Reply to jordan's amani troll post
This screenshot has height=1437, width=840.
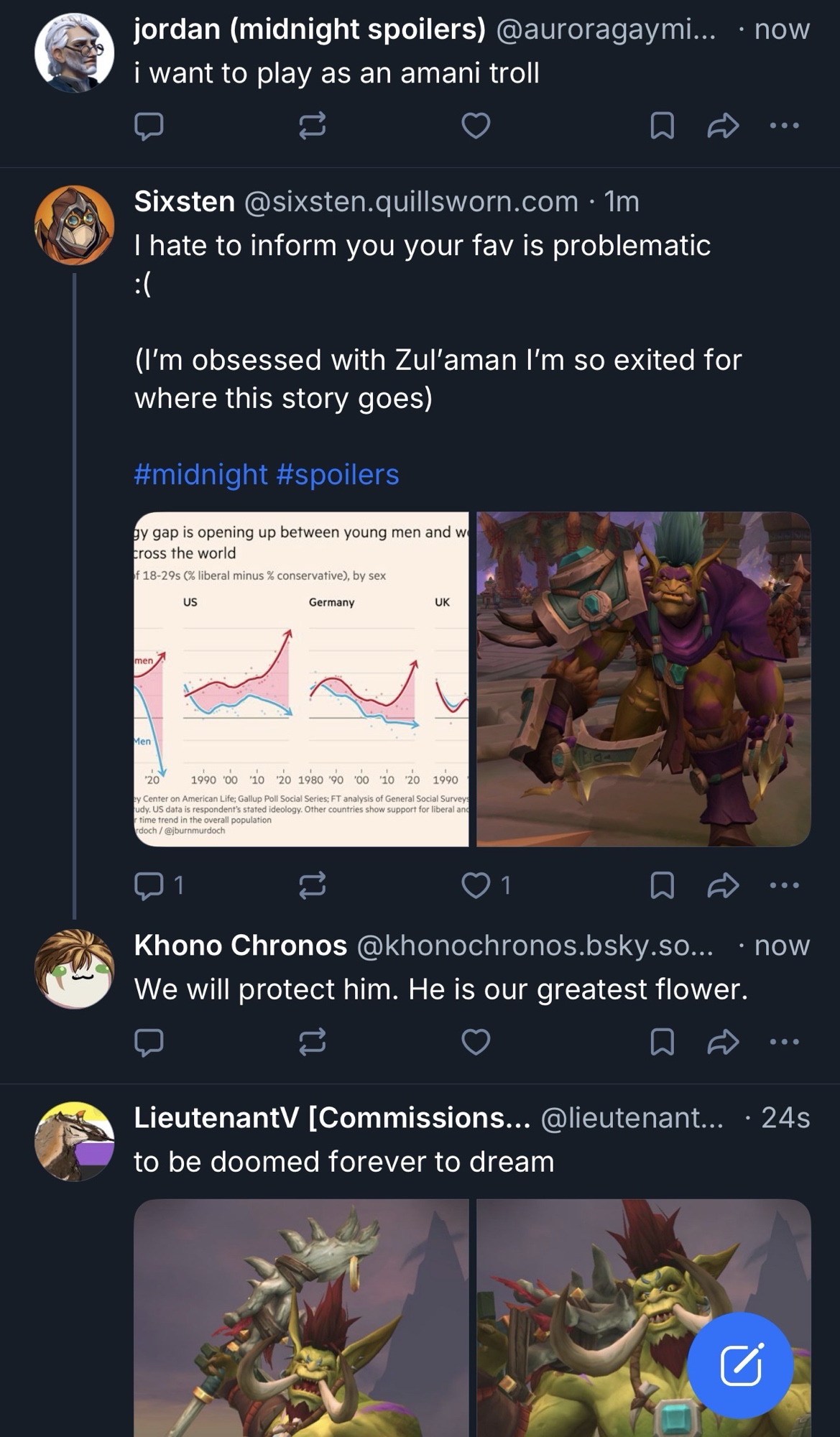click(x=149, y=126)
